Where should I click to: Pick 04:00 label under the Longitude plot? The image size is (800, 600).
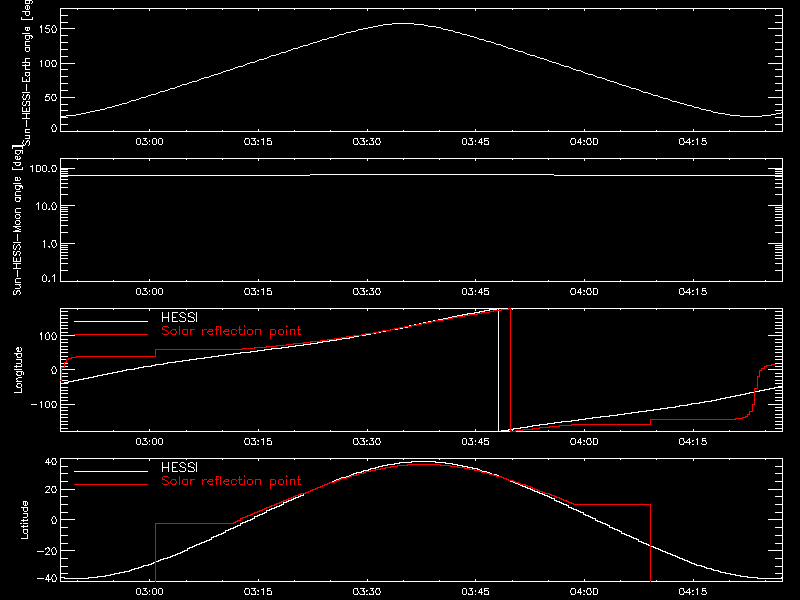584,442
